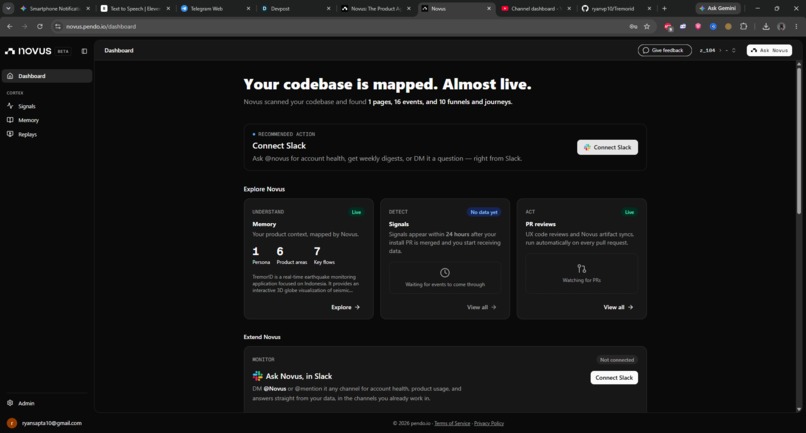Click Connect Slack in recommended action
The width and height of the screenshot is (806, 433).
click(607, 147)
